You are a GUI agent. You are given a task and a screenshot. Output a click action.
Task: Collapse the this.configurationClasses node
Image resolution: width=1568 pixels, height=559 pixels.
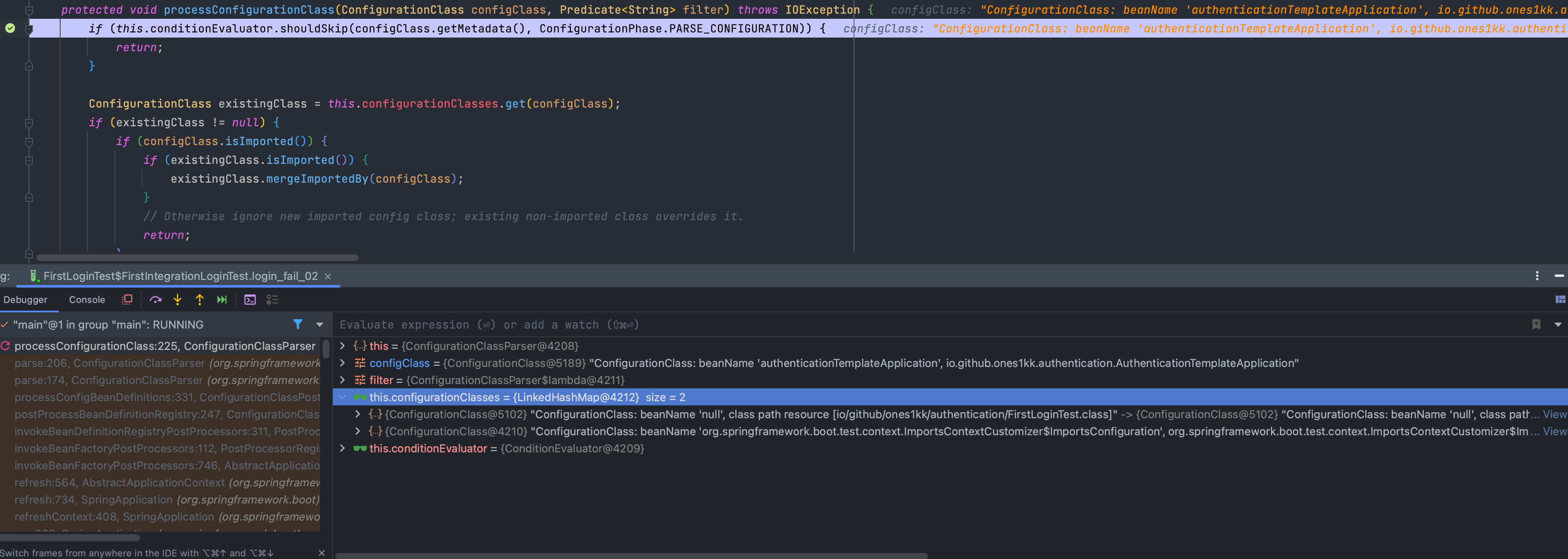(x=343, y=397)
